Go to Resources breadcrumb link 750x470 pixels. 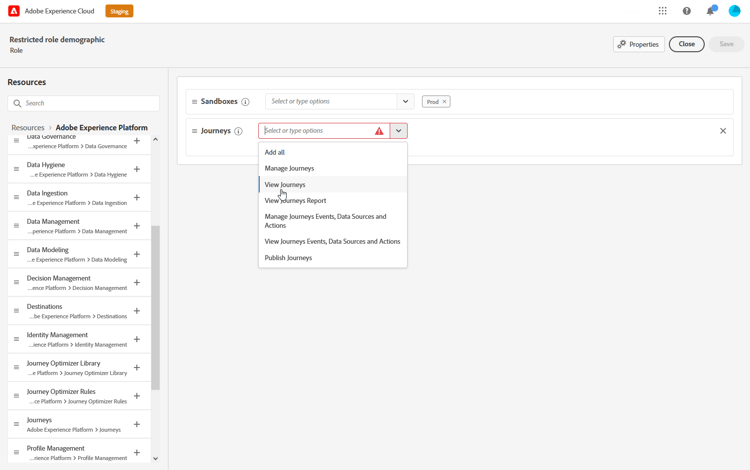point(28,128)
